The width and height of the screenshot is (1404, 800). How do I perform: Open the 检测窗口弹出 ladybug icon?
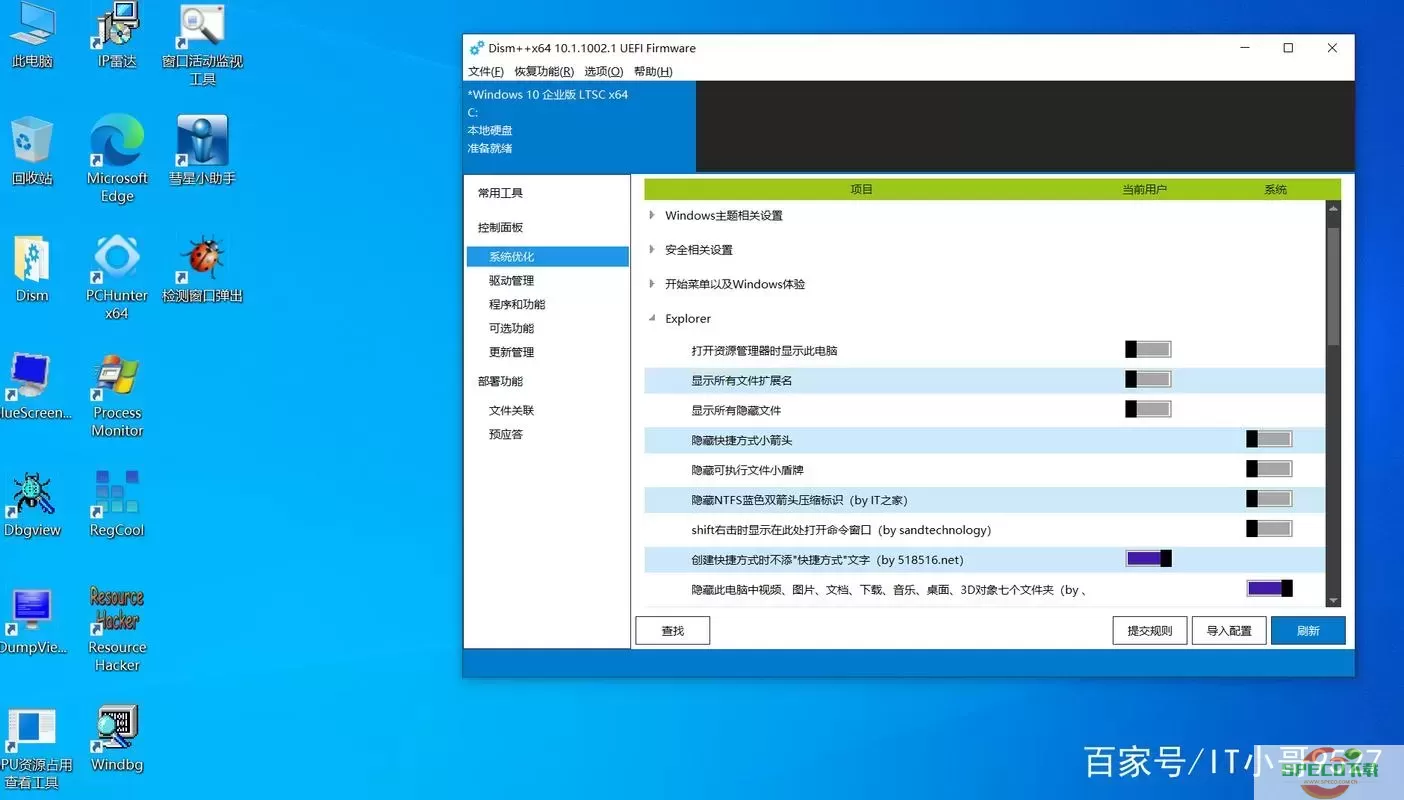tap(203, 270)
